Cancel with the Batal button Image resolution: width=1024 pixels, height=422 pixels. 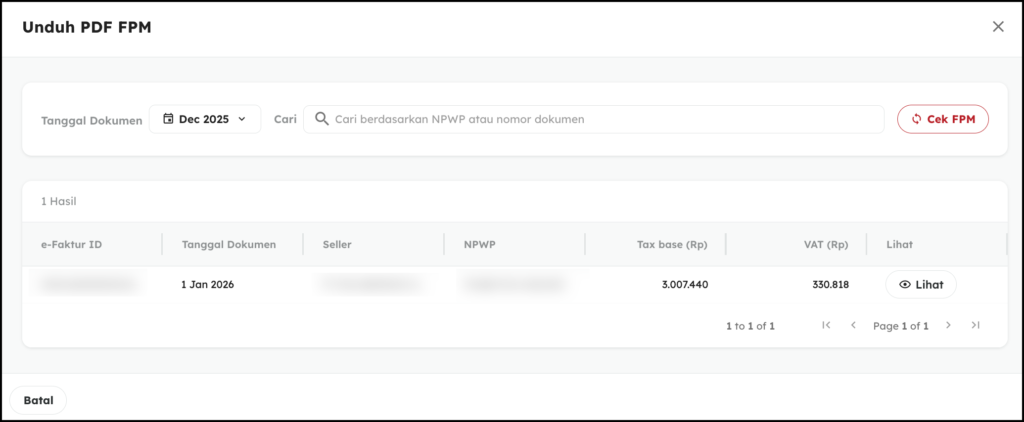[x=38, y=400]
